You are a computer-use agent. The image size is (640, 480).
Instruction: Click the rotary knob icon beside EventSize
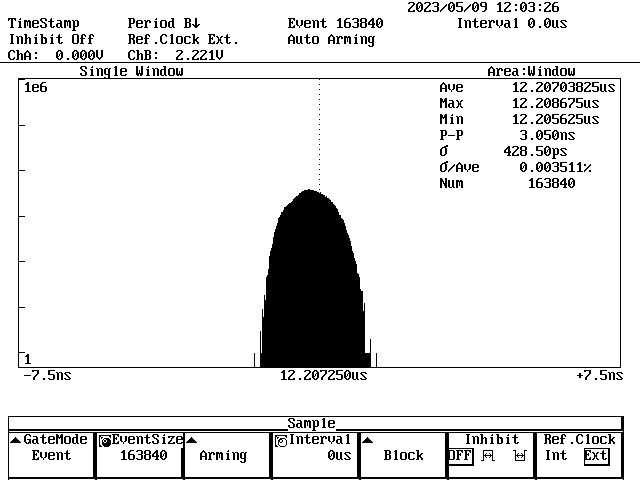[105, 440]
